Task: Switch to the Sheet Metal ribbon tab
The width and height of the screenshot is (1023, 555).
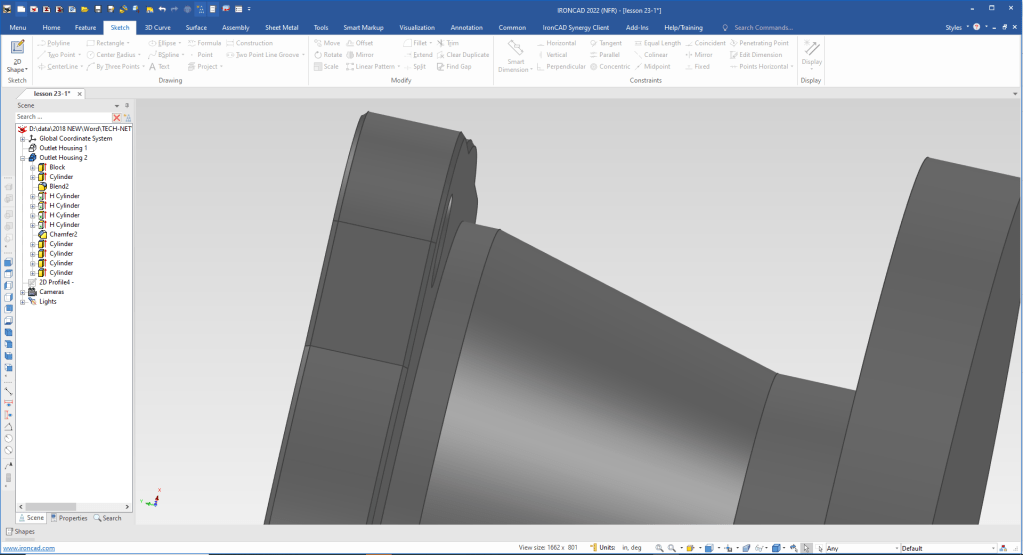Action: click(x=281, y=28)
